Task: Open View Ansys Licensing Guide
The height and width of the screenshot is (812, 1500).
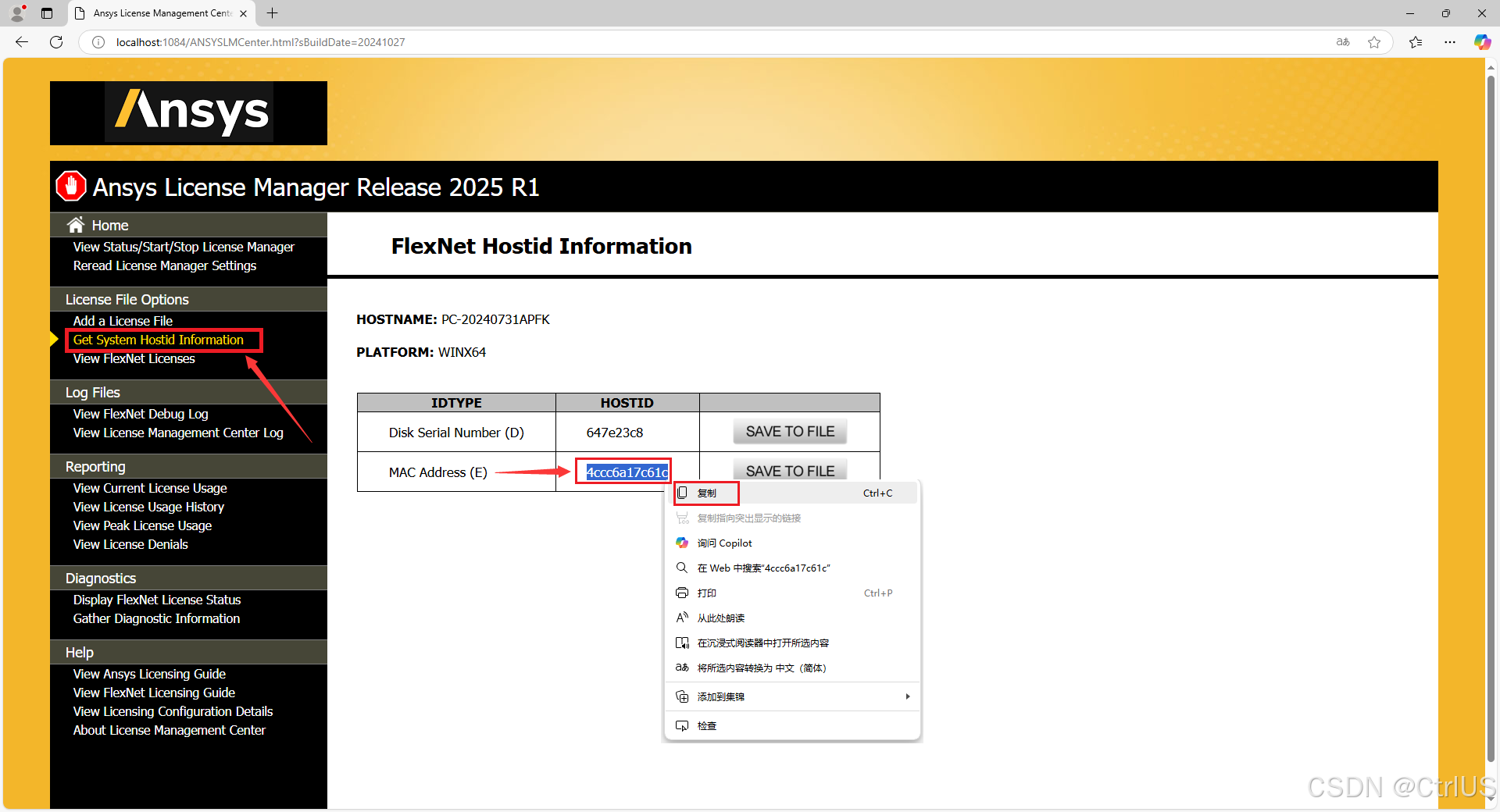Action: 149,674
